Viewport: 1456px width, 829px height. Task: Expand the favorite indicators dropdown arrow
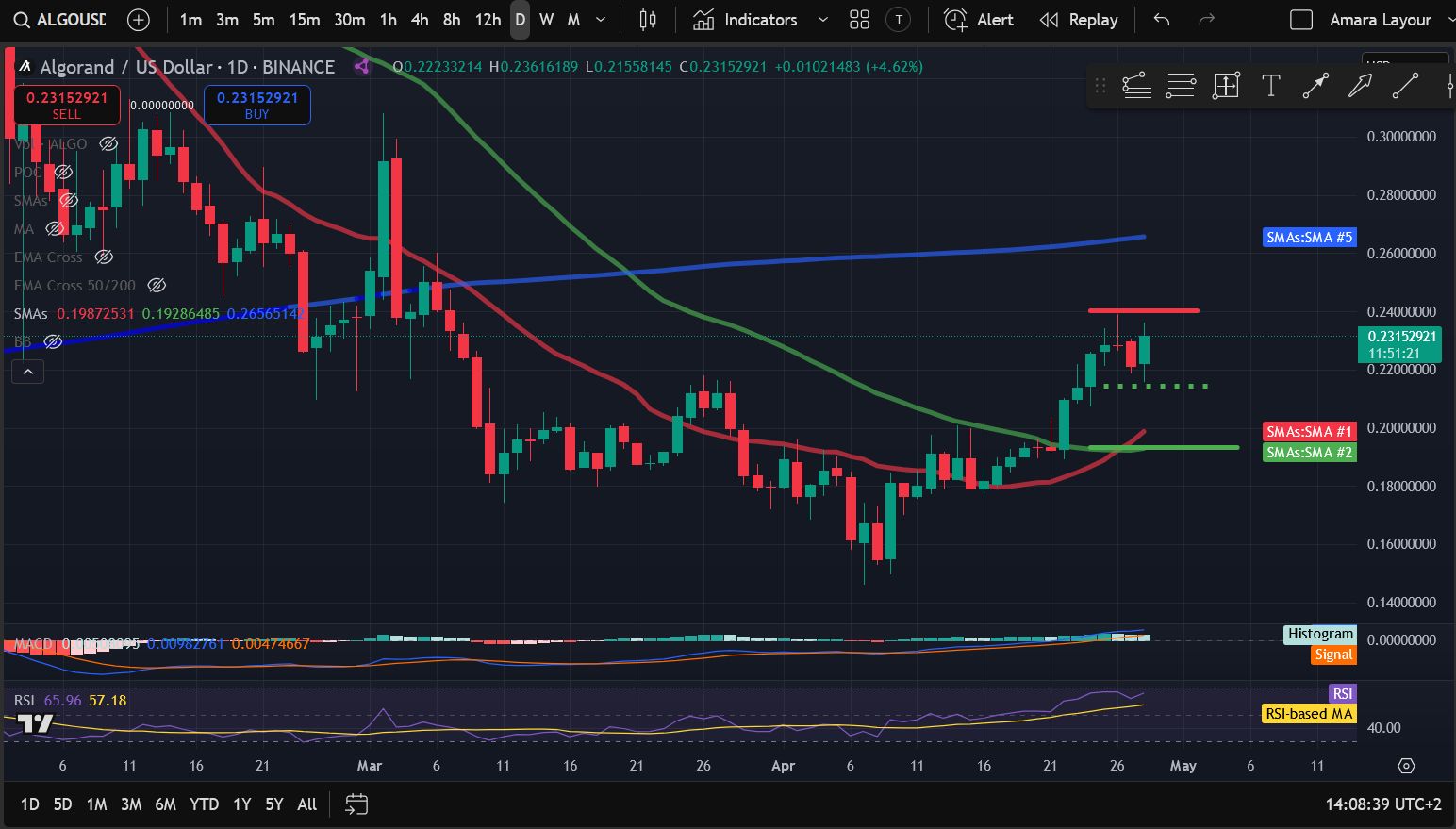pos(822,20)
